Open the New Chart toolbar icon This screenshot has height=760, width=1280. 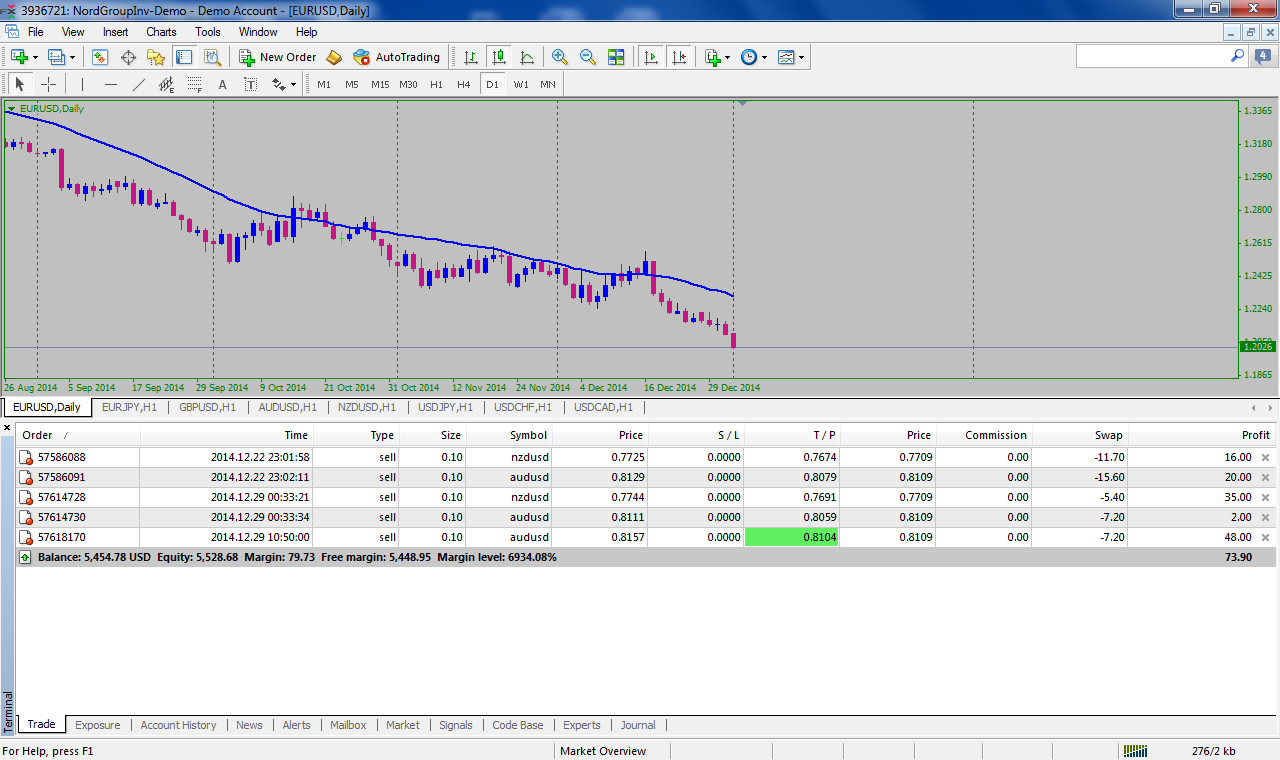pos(19,57)
